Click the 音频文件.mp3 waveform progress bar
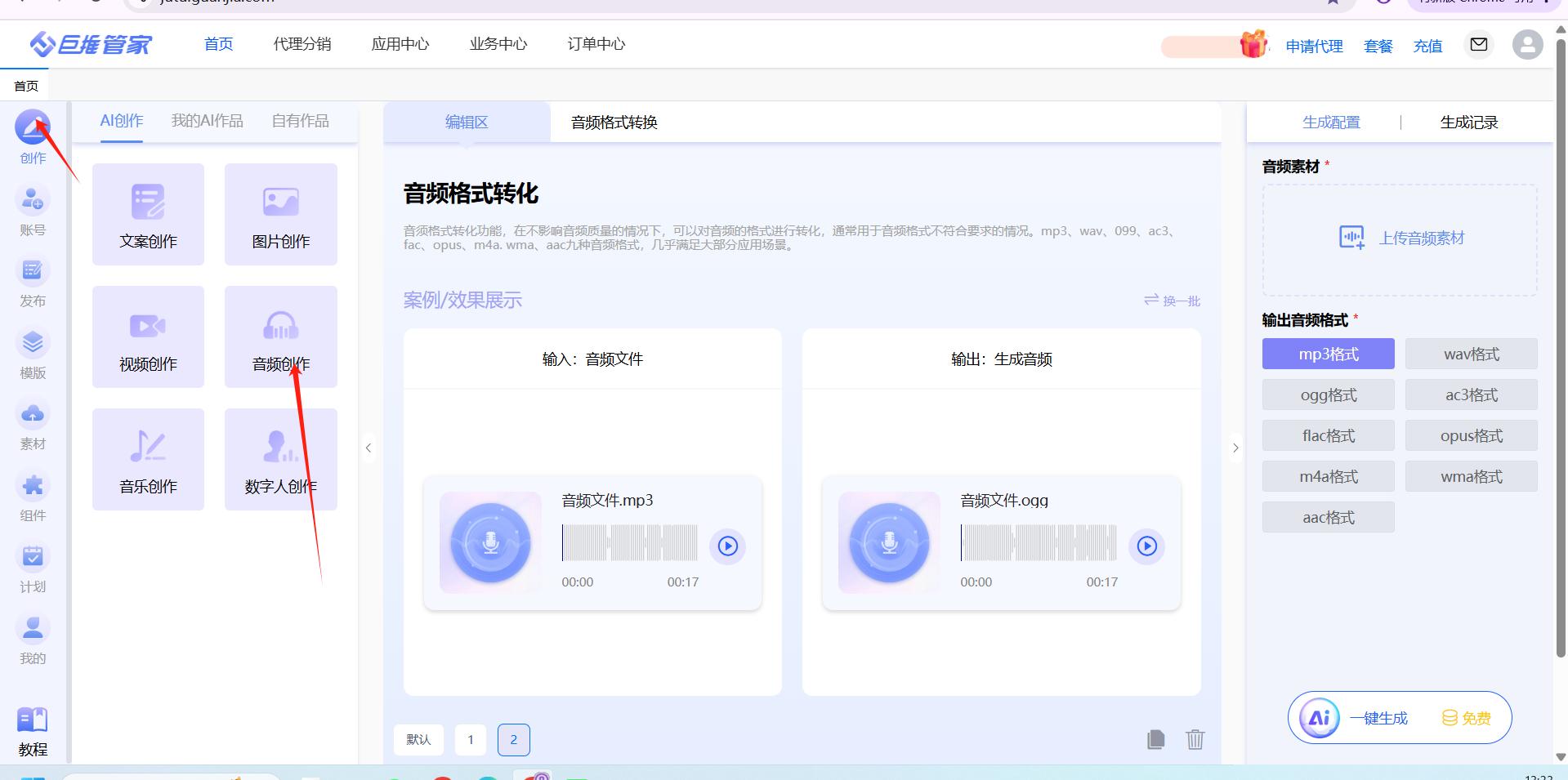This screenshot has width=1568, height=780. tap(629, 543)
